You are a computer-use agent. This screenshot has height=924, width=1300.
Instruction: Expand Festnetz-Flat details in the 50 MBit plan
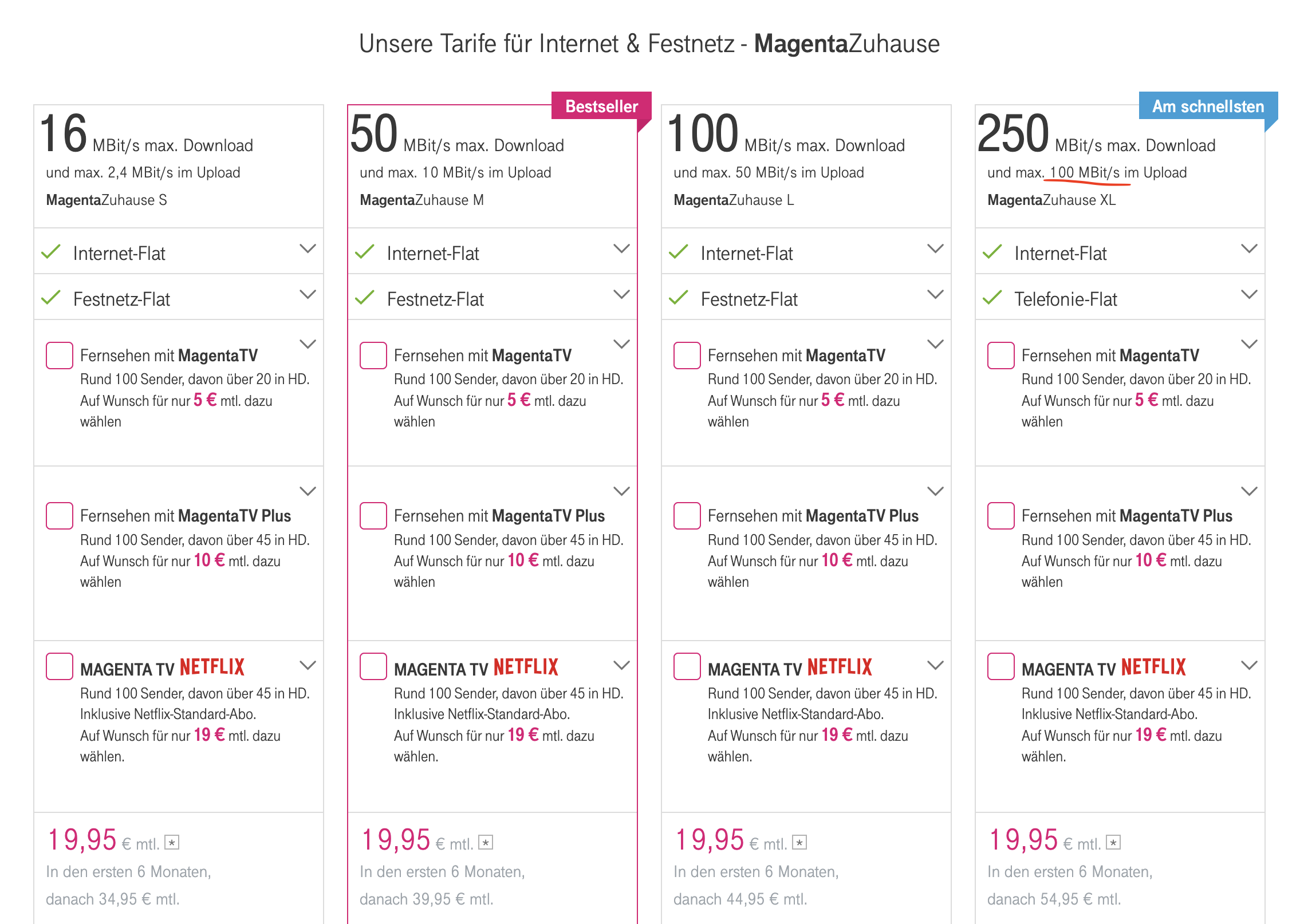coord(622,294)
